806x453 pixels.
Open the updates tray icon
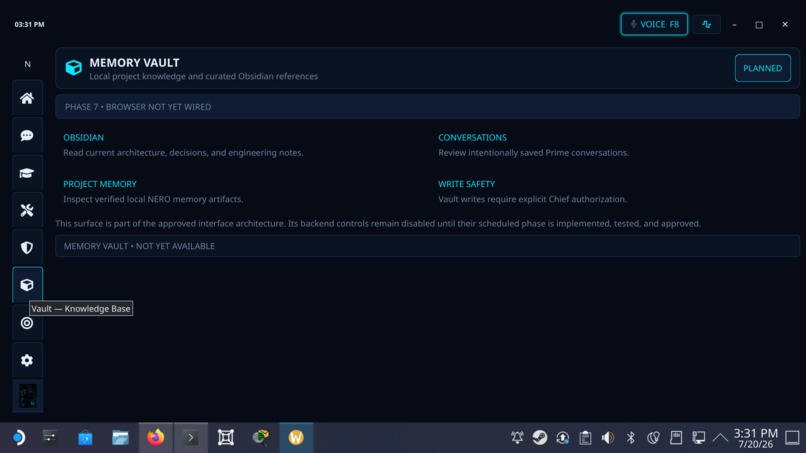pyautogui.click(x=562, y=438)
